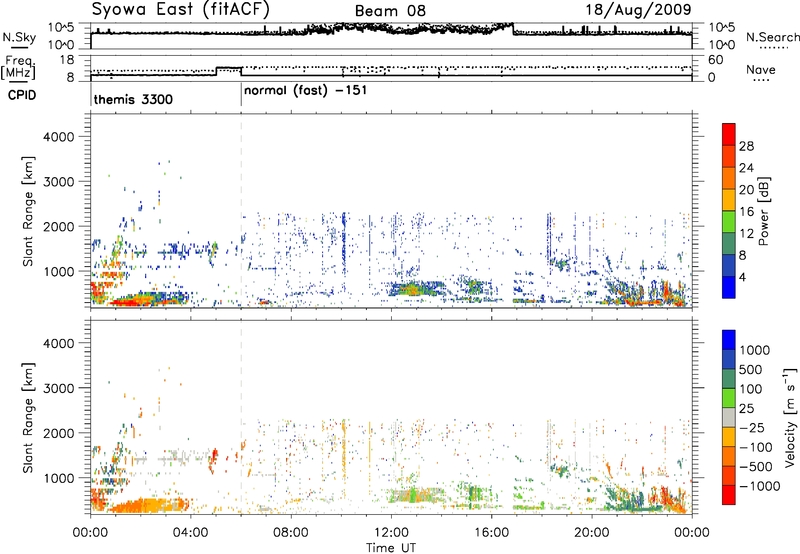The height and width of the screenshot is (554, 800).
Task: Click the '04:00' time tick label
Action: (191, 533)
